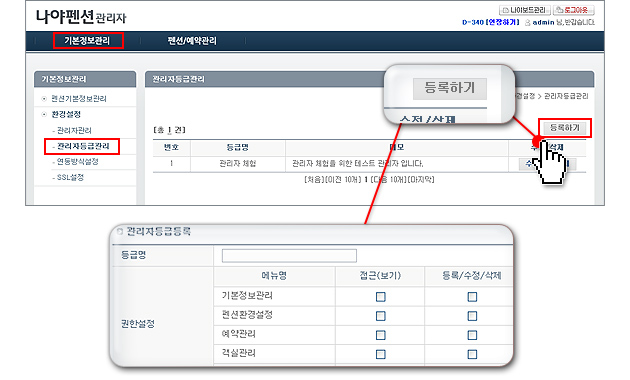Click the 메뉴명 column header in form
The height and width of the screenshot is (380, 630).
point(274,276)
